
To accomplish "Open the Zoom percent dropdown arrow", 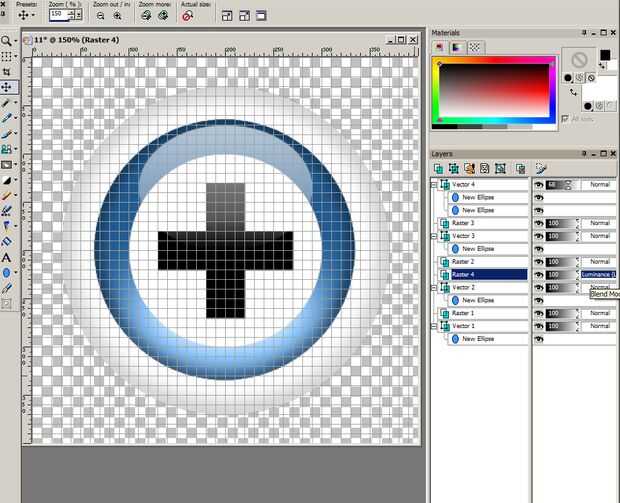I will point(79,15).
